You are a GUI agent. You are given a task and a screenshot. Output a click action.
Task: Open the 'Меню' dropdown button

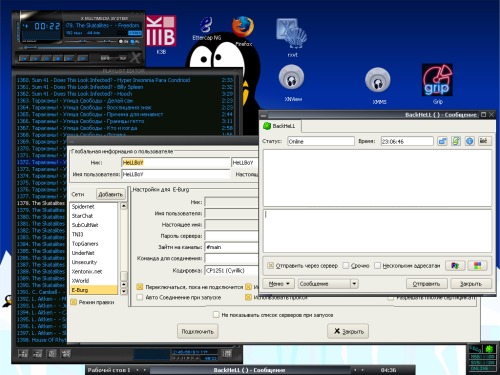point(279,284)
